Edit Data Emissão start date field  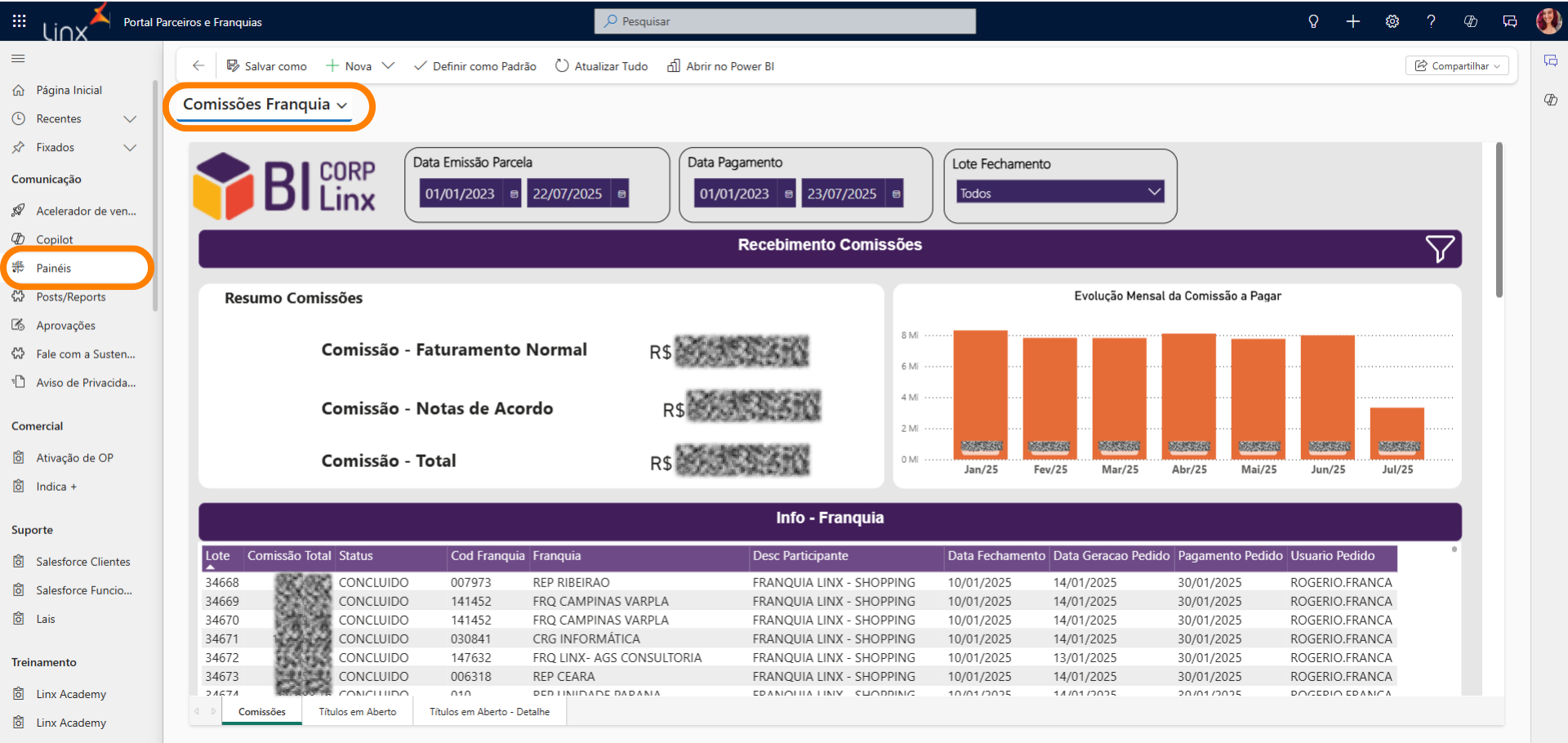(460, 194)
